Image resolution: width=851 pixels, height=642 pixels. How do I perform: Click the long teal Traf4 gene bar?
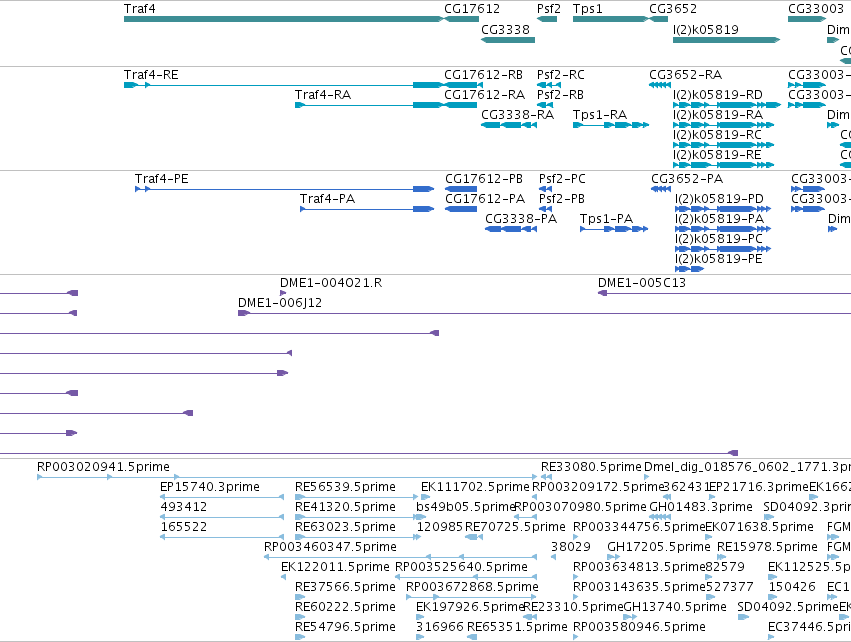[x=284, y=19]
